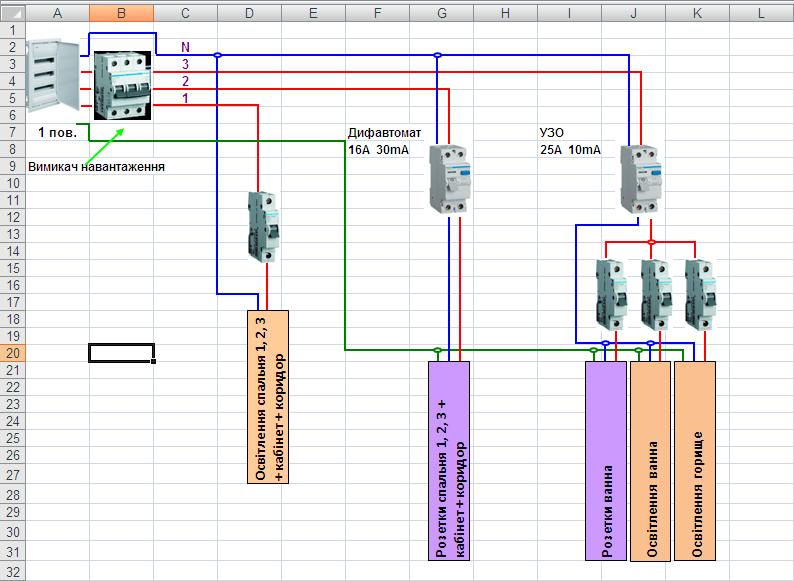
Task: Click the orange 'Освітлення ванна' box
Action: [651, 460]
